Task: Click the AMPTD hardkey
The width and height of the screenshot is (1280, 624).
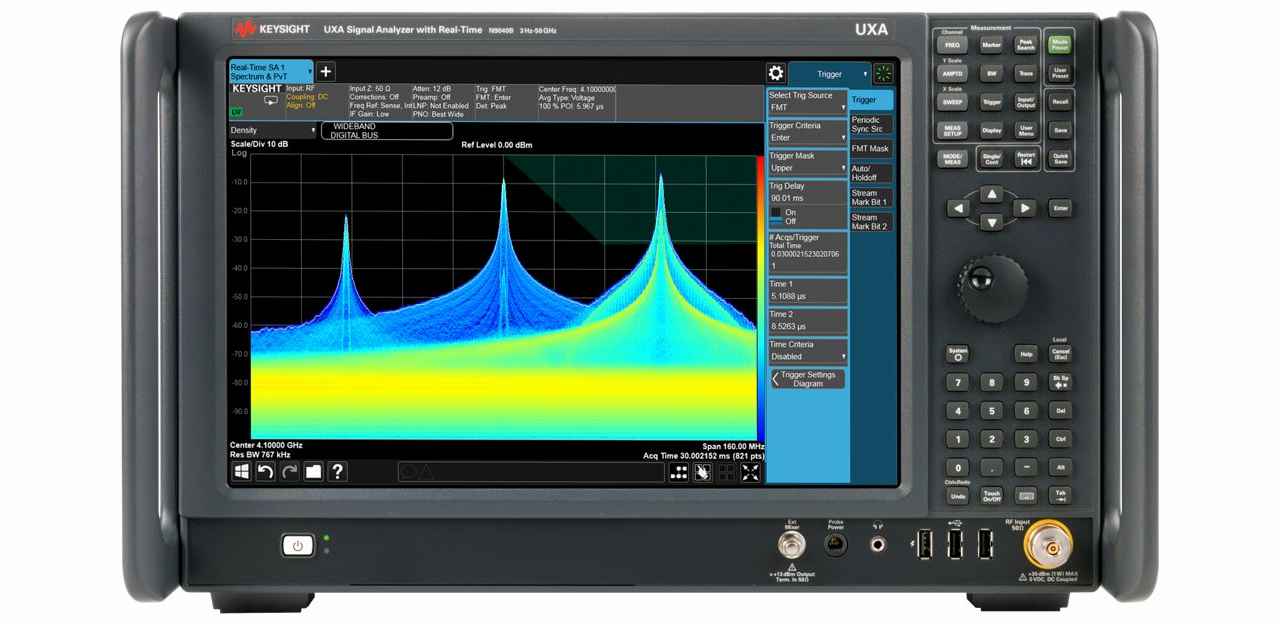Action: click(953, 73)
